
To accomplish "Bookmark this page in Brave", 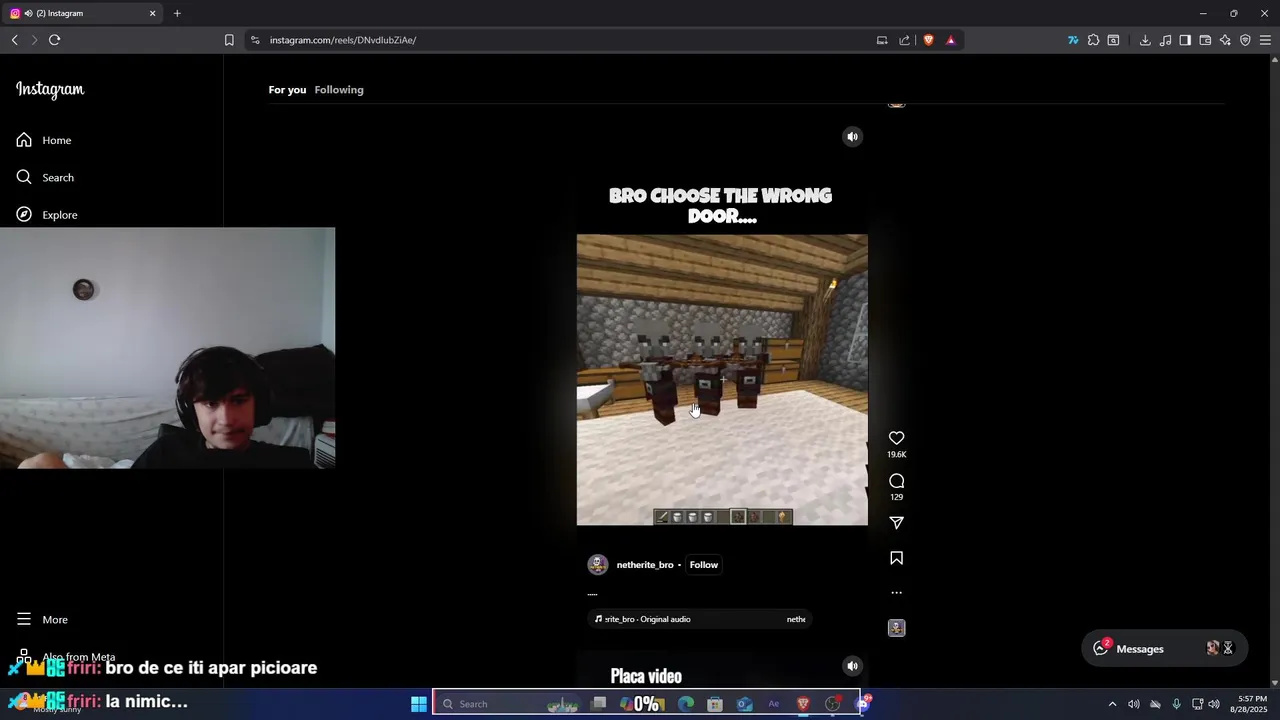I will tap(229, 40).
